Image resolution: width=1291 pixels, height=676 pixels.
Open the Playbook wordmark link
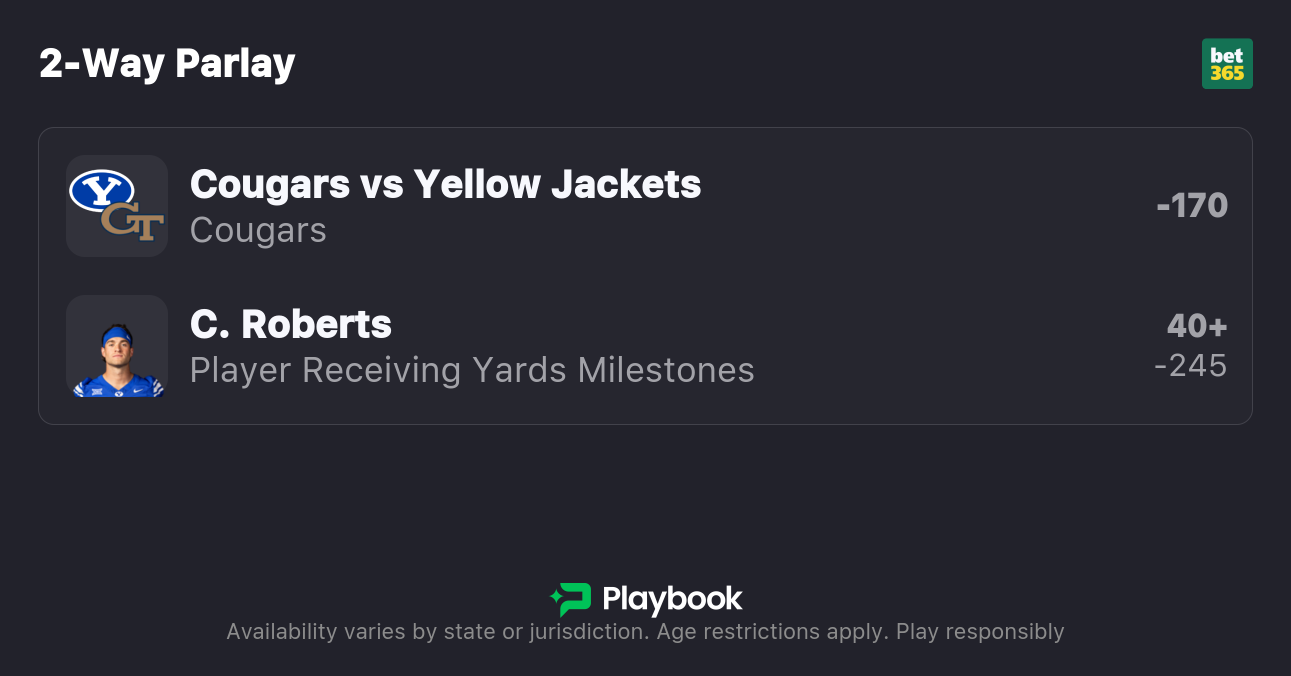click(672, 599)
